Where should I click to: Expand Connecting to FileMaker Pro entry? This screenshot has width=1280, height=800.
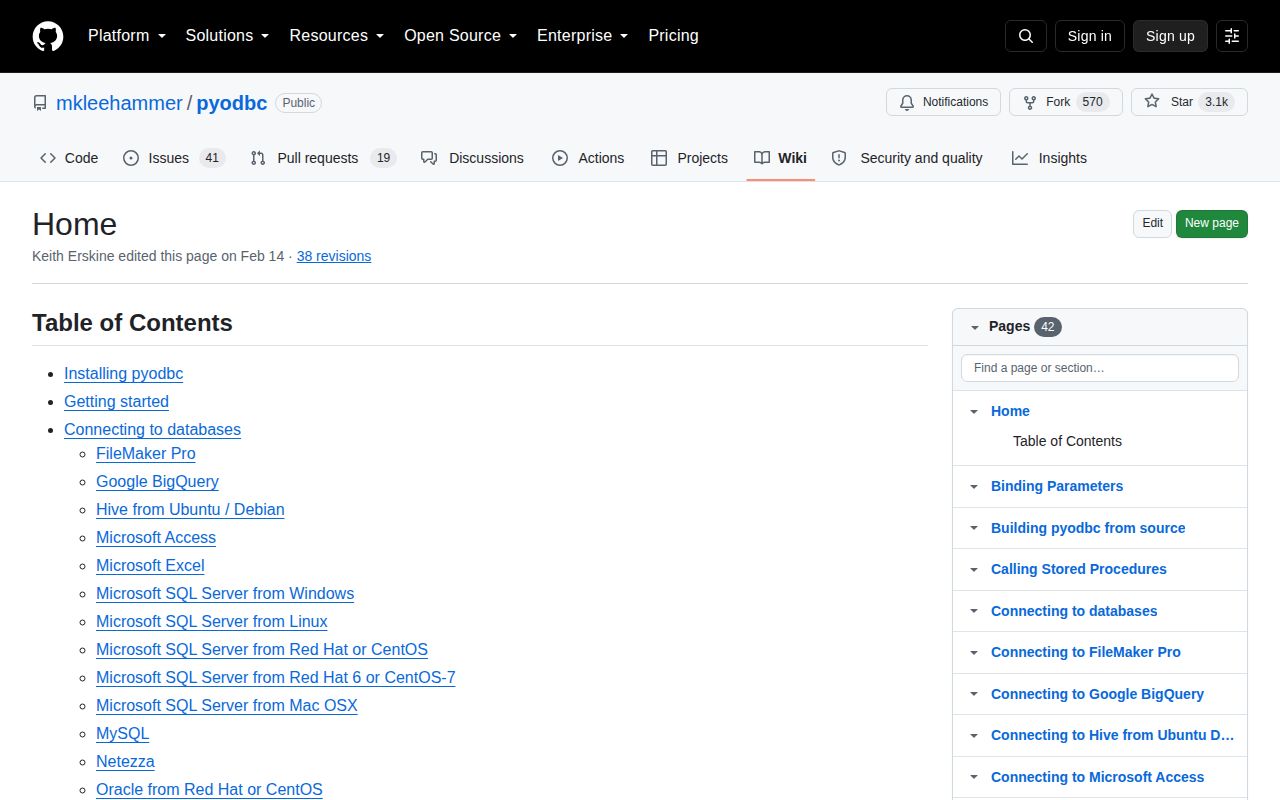[974, 652]
